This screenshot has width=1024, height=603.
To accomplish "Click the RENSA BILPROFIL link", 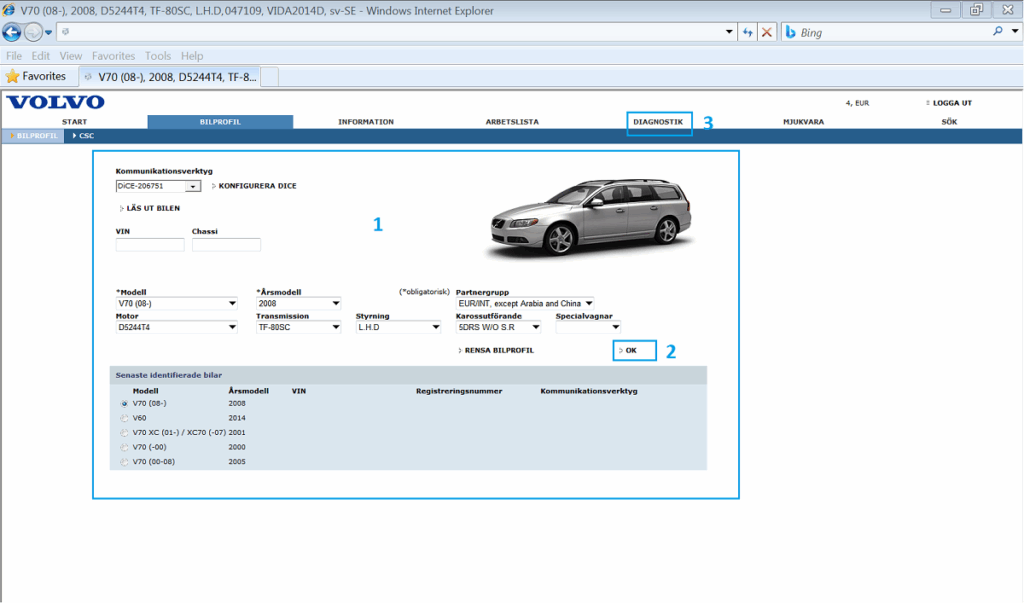I will pyautogui.click(x=498, y=351).
